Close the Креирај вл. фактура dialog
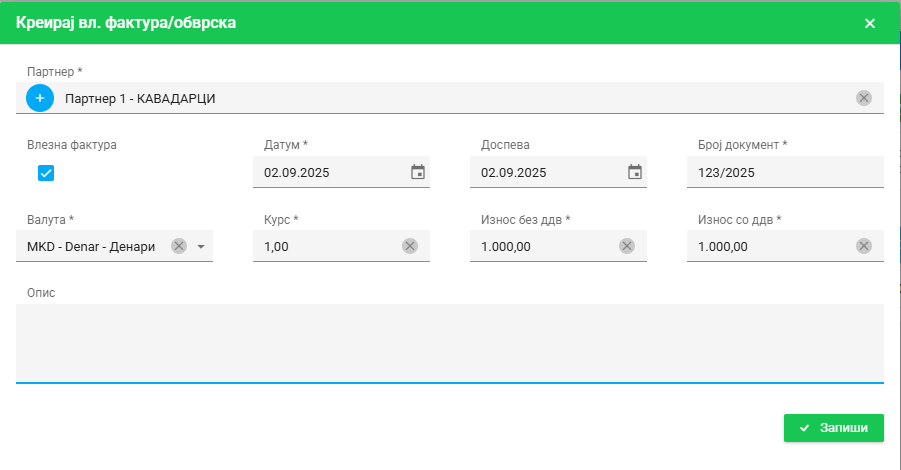The image size is (901, 470). pyautogui.click(x=869, y=23)
